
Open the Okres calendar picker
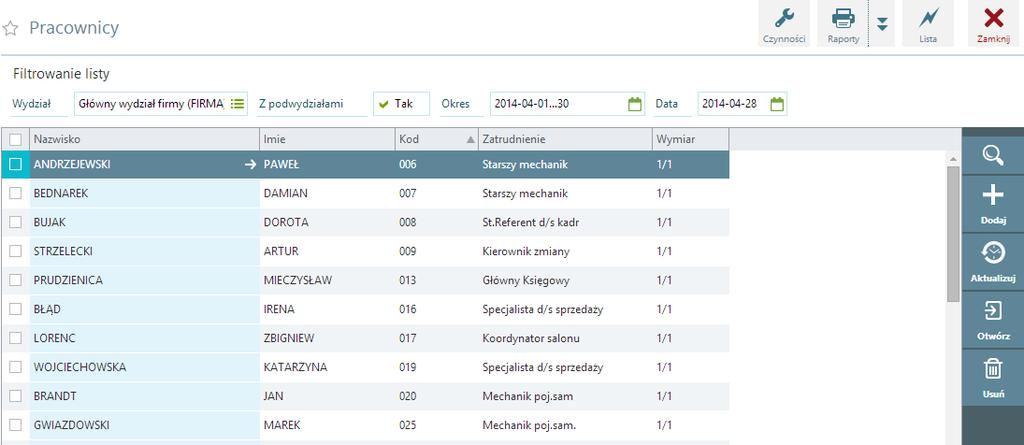tap(635, 104)
